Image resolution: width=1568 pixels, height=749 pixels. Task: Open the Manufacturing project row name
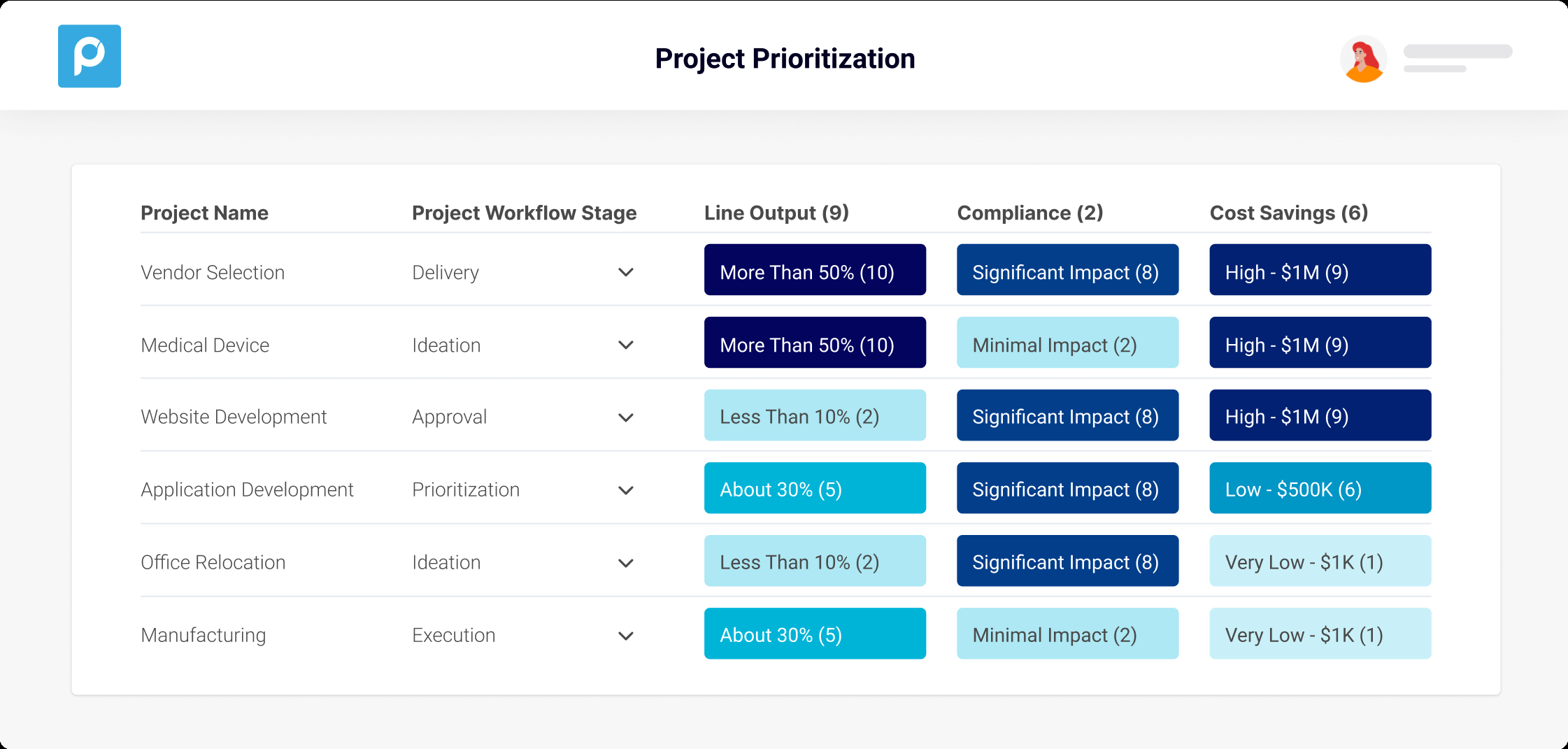(x=203, y=635)
